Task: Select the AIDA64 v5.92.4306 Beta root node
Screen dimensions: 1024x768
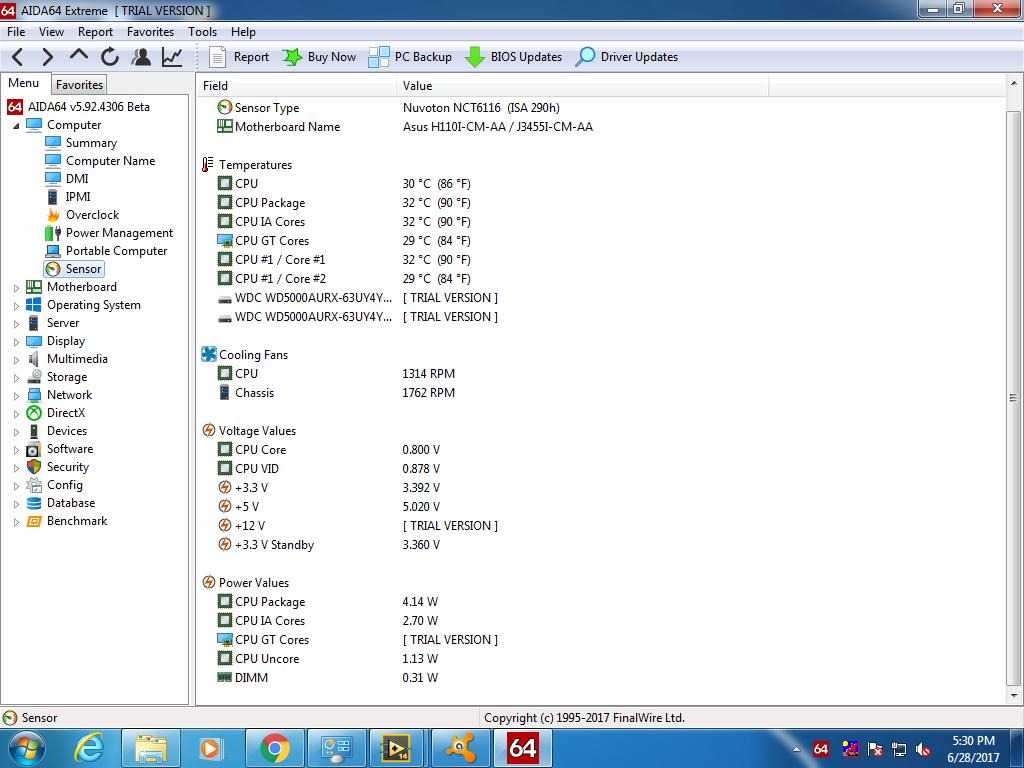Action: [88, 106]
